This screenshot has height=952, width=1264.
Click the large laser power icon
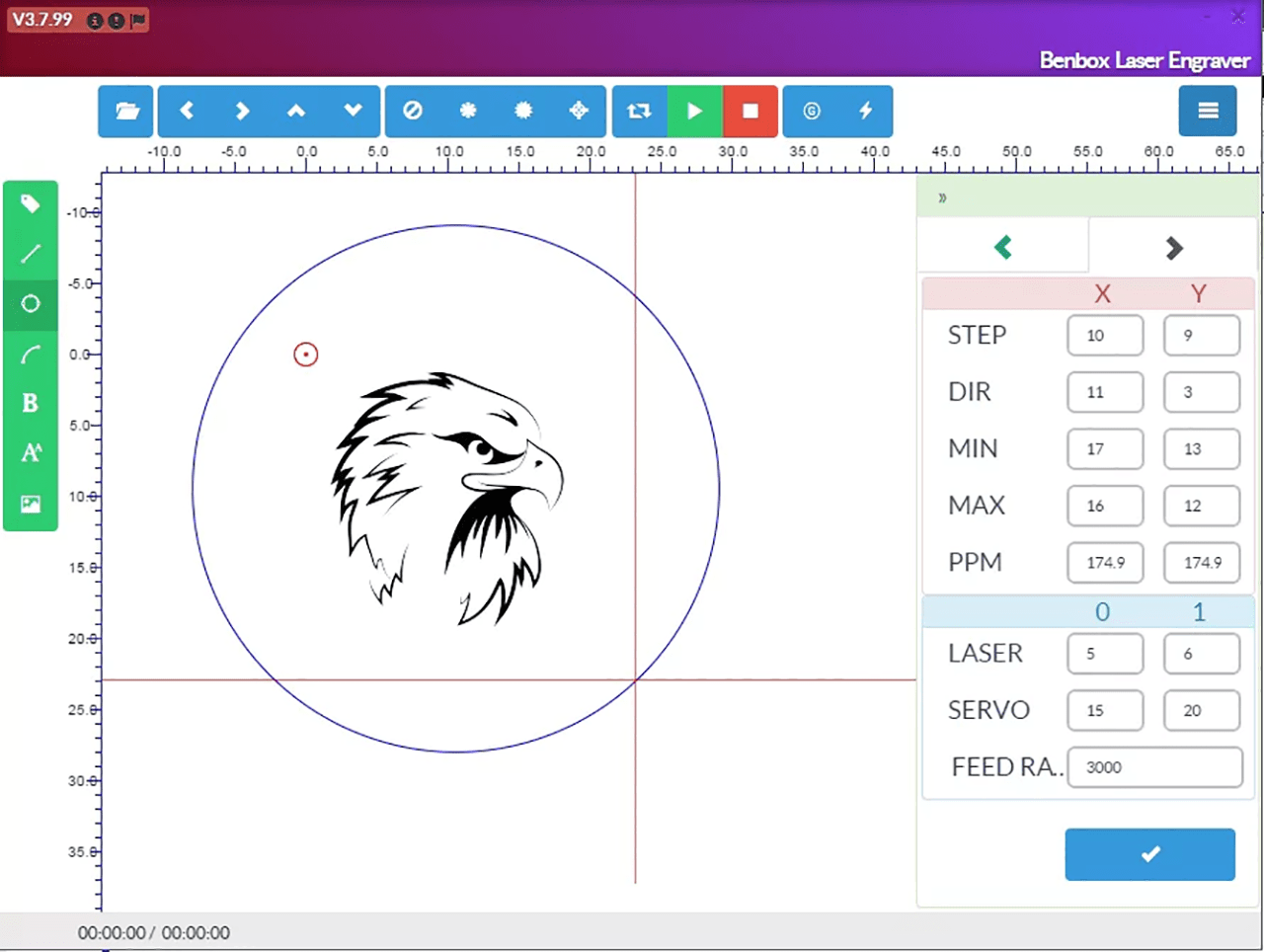point(523,111)
